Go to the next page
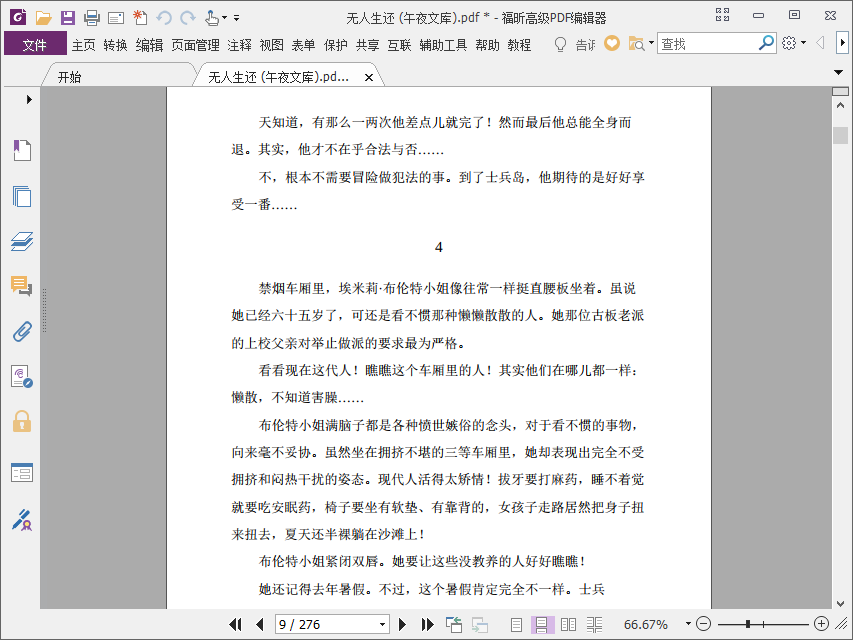The image size is (853, 640). pos(403,624)
